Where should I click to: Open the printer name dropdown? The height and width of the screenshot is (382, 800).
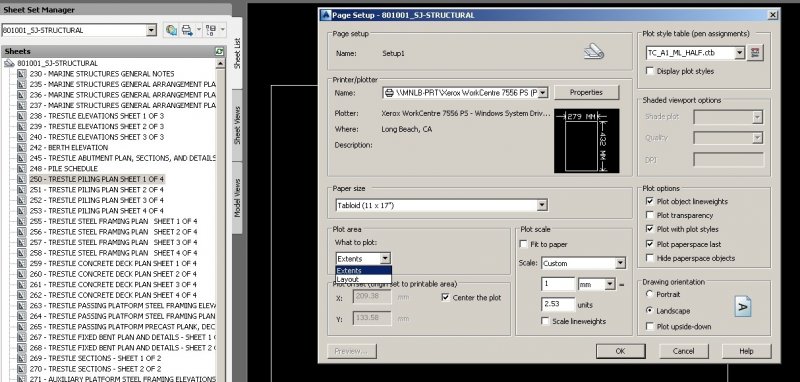point(543,93)
